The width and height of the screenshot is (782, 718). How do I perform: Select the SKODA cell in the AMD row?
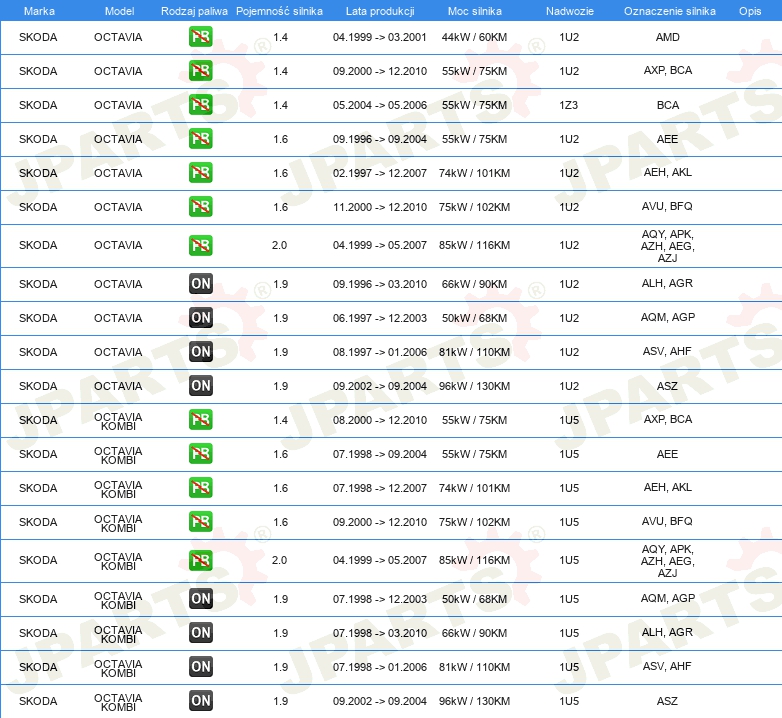(38, 37)
